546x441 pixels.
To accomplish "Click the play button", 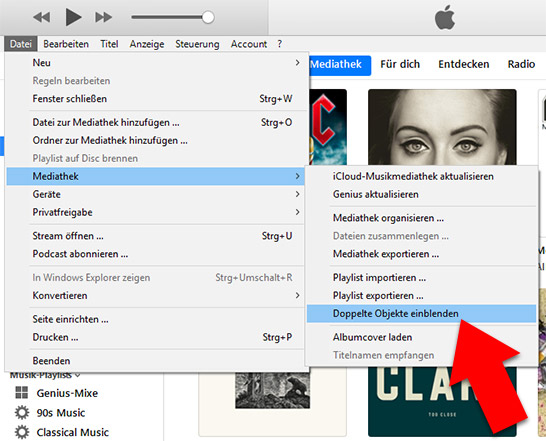I will tap(73, 17).
